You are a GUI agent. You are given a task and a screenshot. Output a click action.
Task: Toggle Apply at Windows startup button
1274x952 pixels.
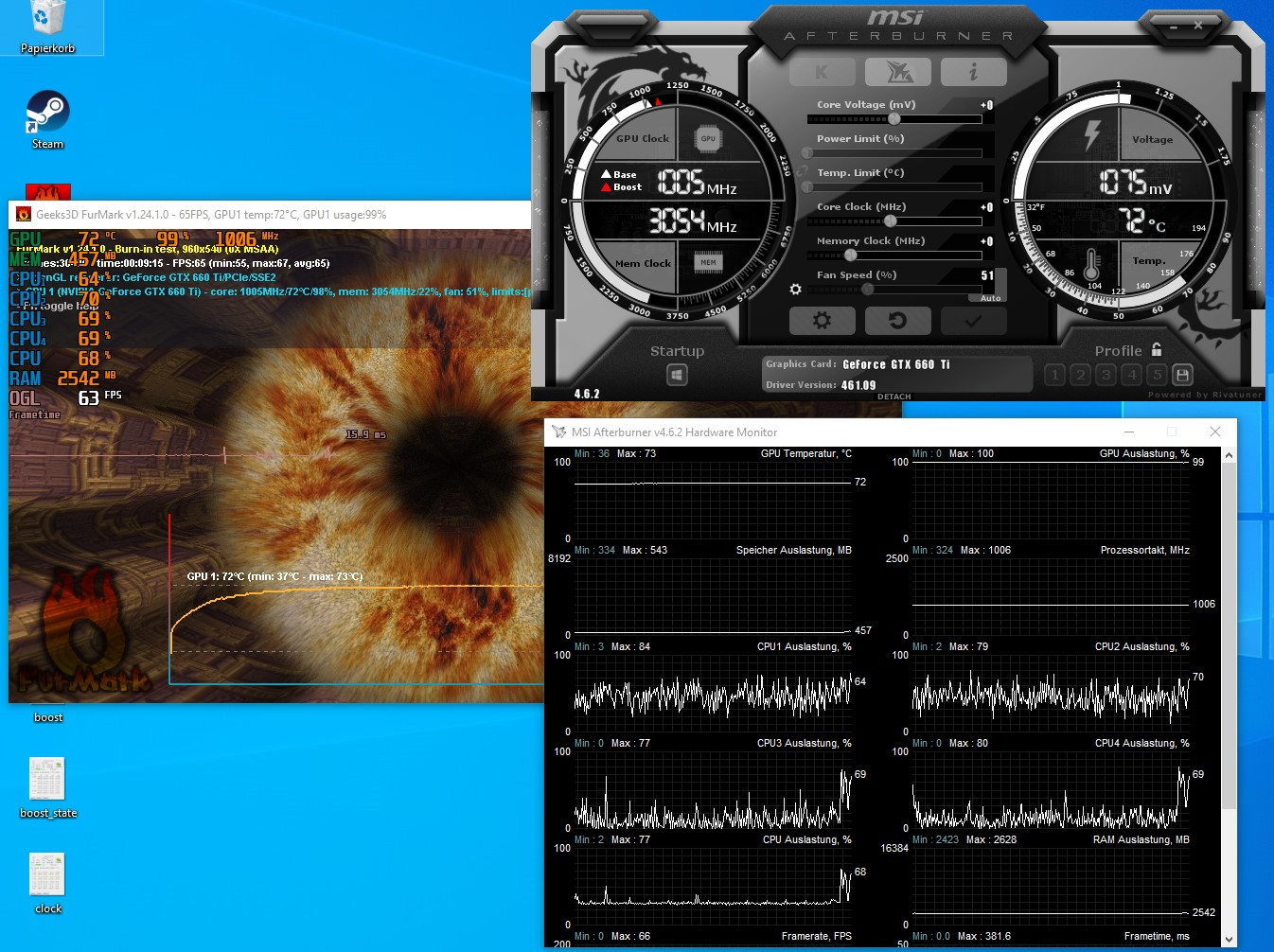point(677,376)
